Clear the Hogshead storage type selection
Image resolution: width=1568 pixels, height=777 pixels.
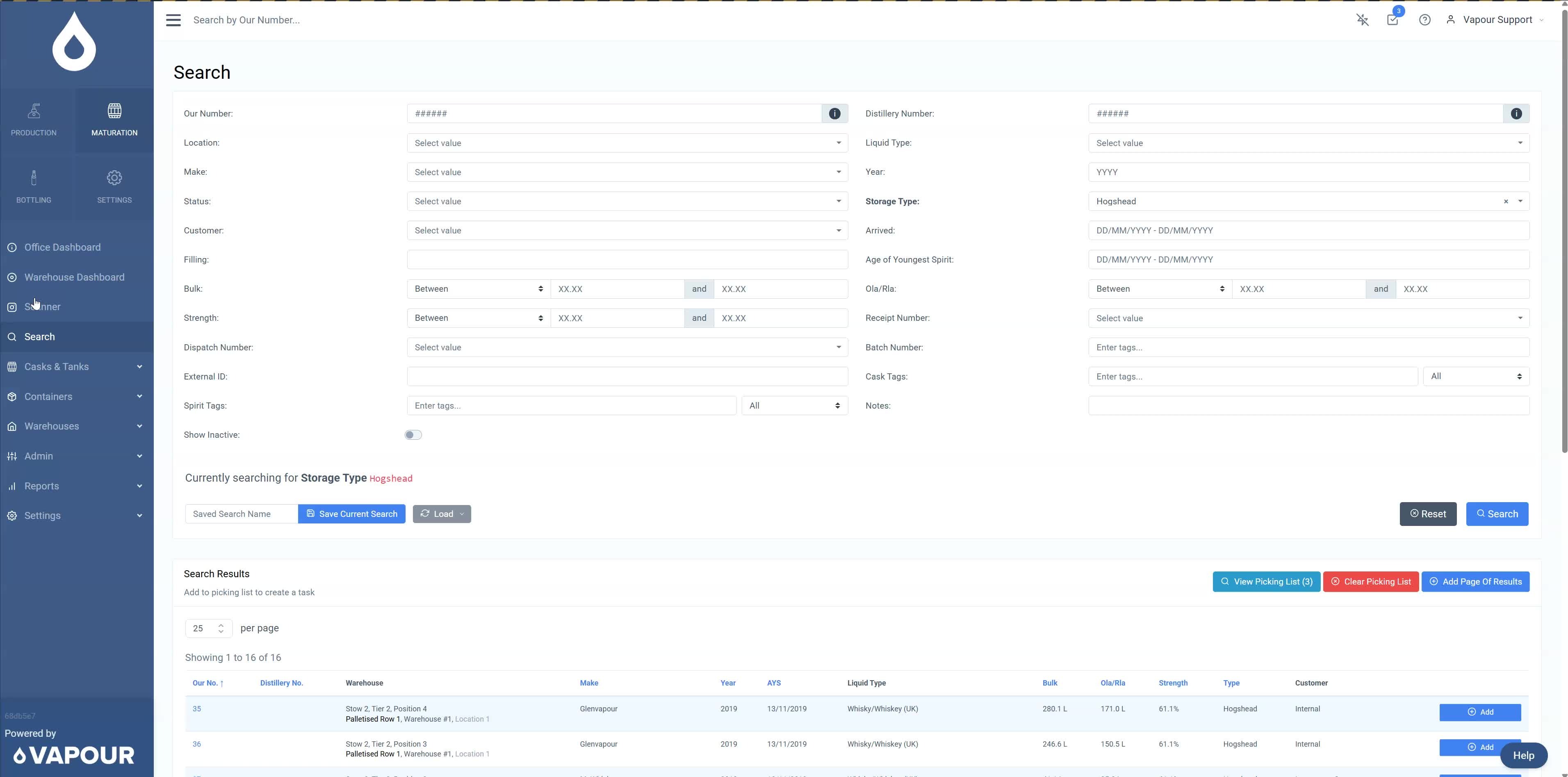1506,201
